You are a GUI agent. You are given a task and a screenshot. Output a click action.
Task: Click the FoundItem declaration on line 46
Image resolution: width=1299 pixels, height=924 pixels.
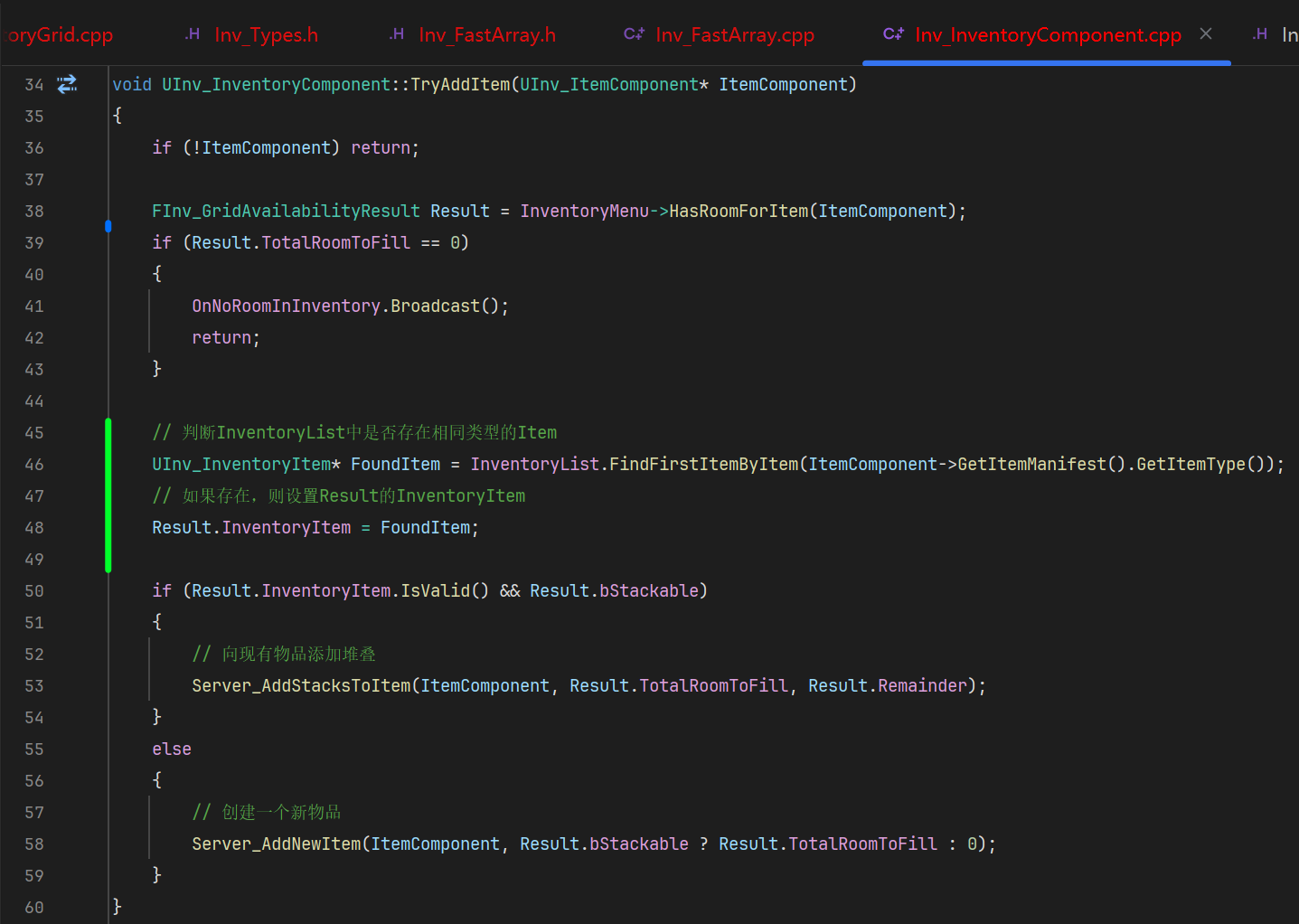point(395,464)
